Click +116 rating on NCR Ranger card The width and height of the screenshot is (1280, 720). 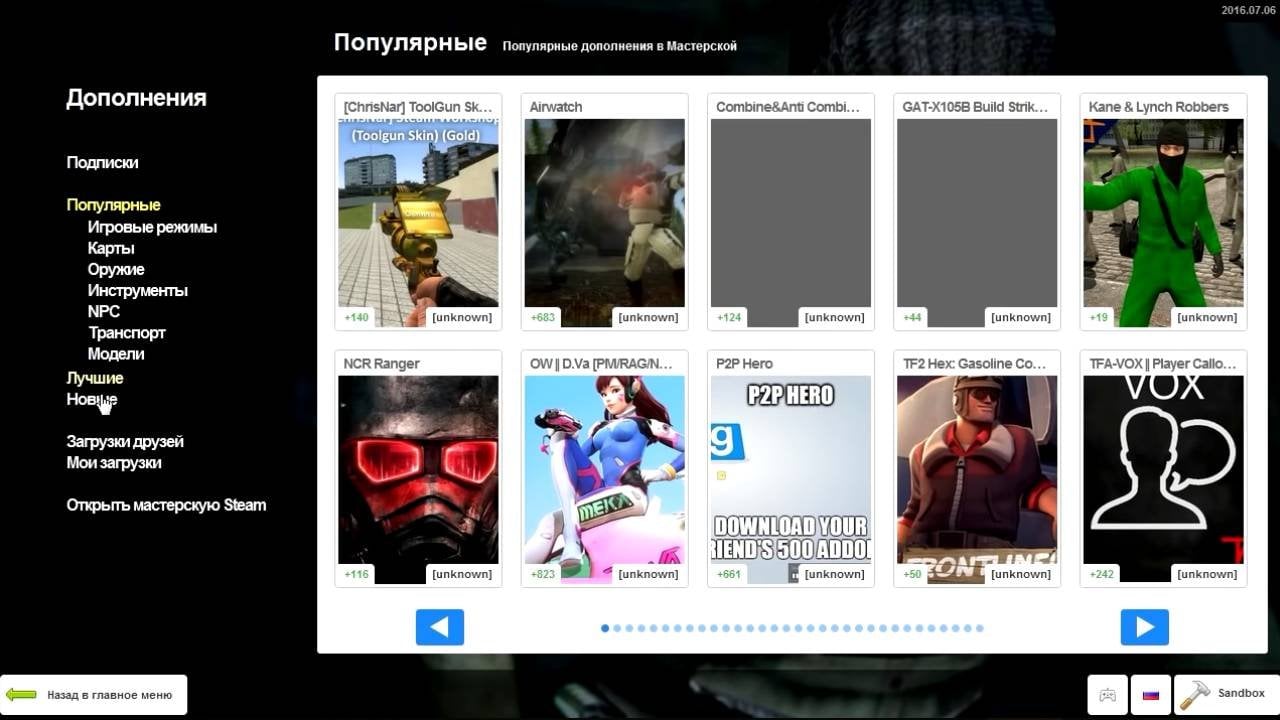click(356, 574)
